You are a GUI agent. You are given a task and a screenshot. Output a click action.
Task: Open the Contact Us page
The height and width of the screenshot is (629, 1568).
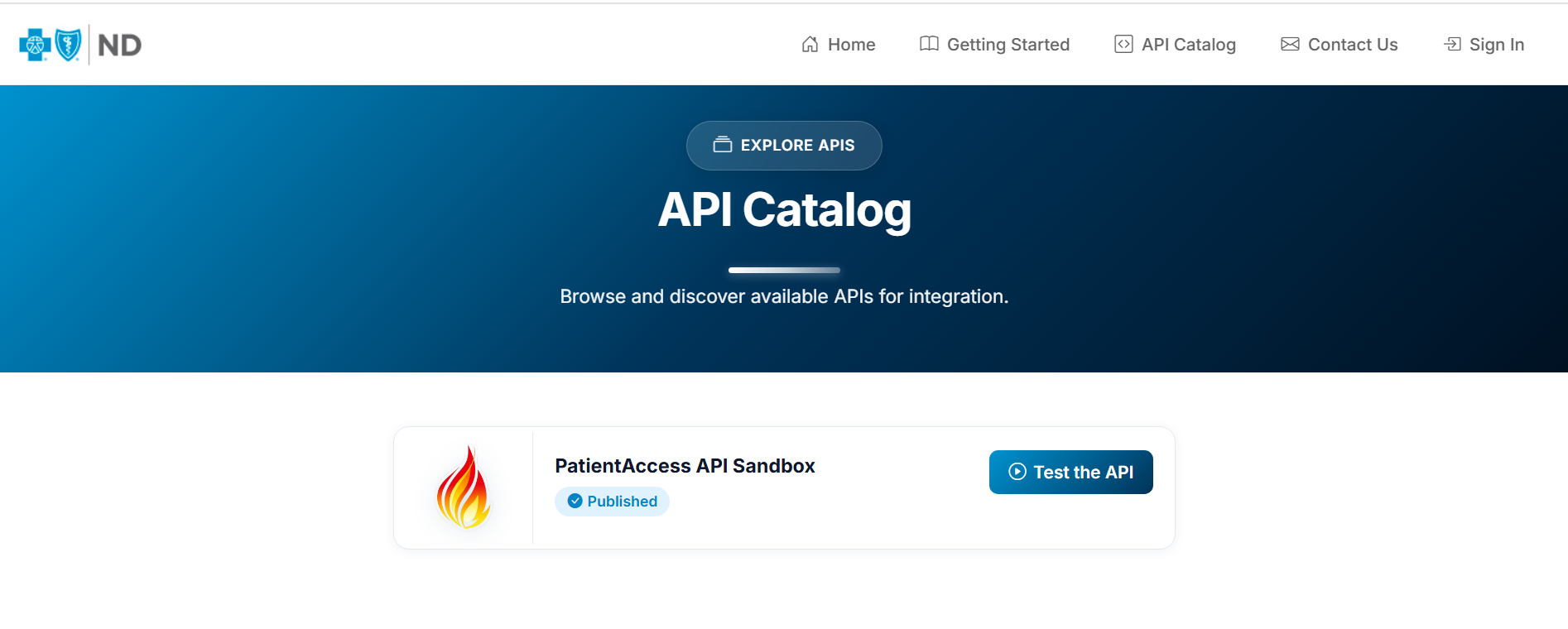[x=1352, y=45]
